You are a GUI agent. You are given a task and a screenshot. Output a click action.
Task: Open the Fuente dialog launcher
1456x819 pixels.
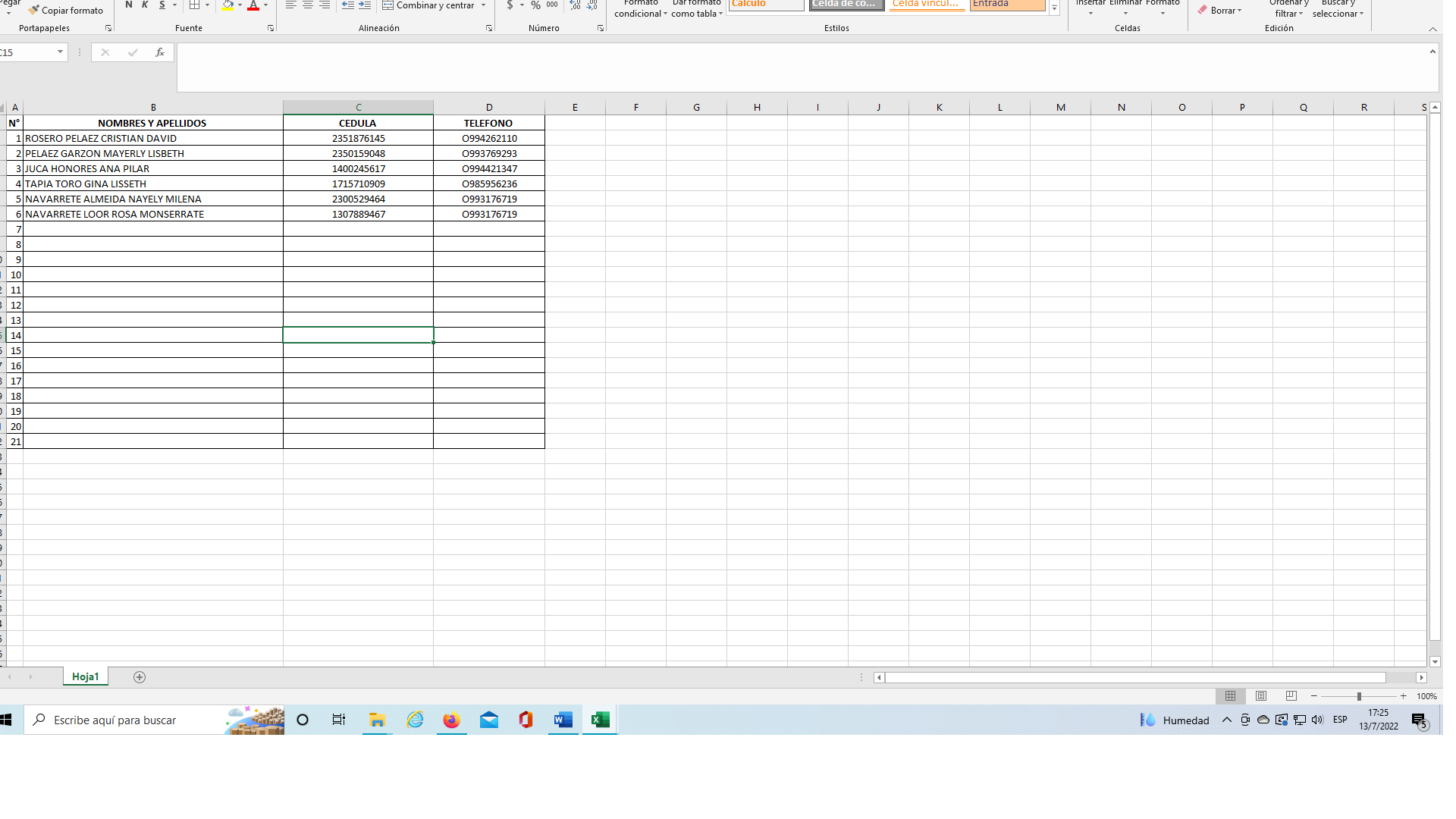(271, 28)
